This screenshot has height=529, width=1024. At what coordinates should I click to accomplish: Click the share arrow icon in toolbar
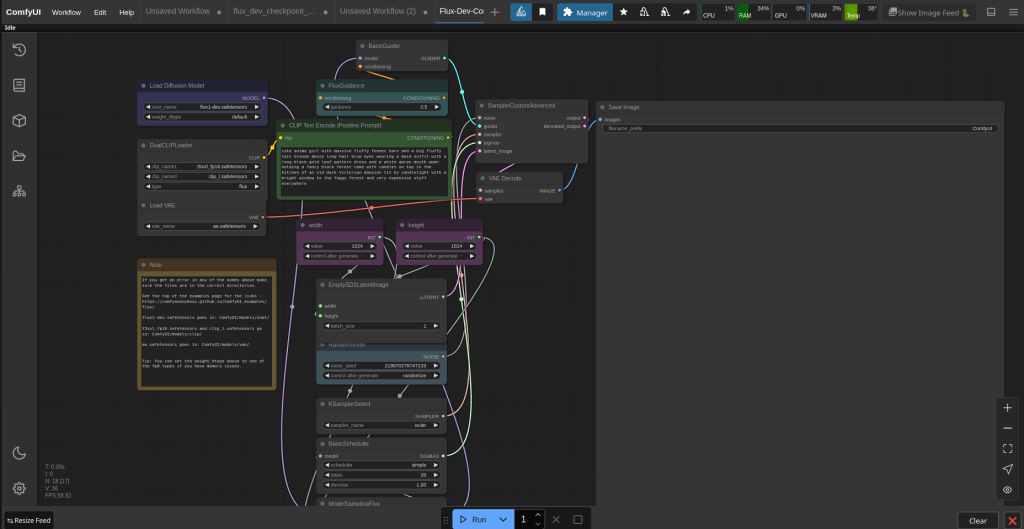(x=686, y=12)
